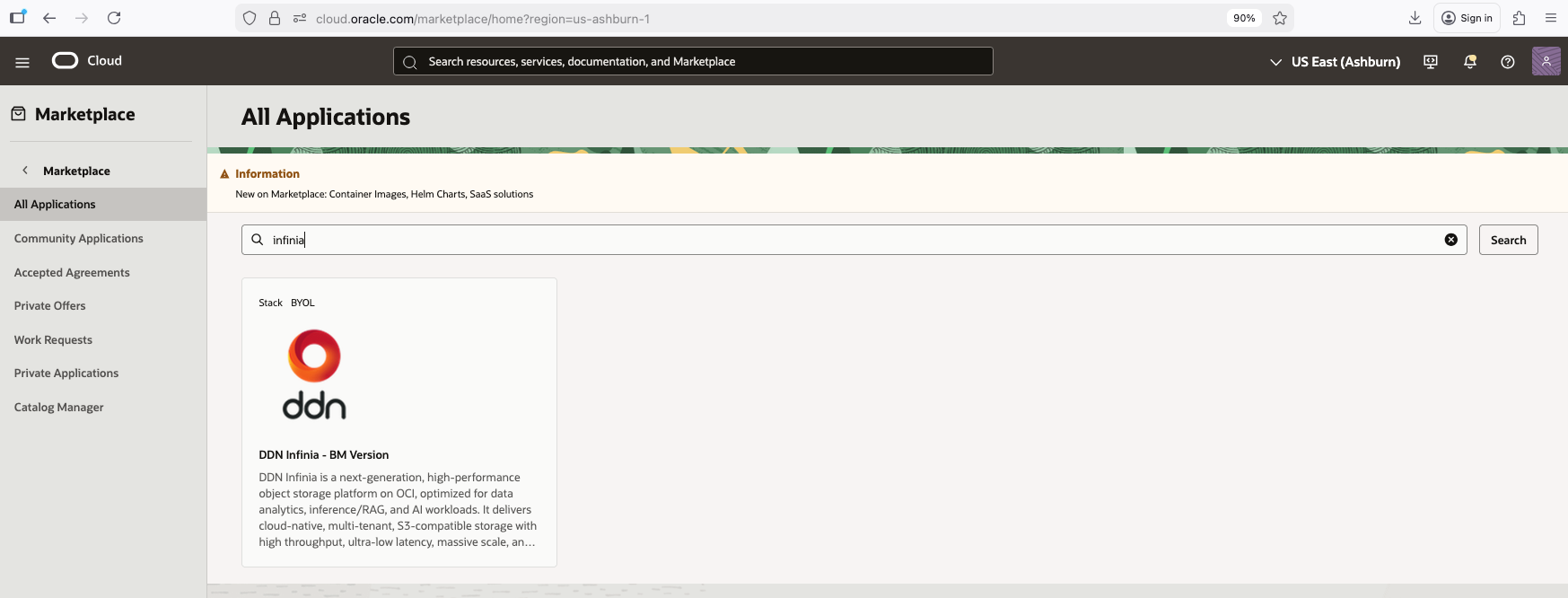1568x598 pixels.
Task: Click the site lock icon
Action: coord(275,18)
